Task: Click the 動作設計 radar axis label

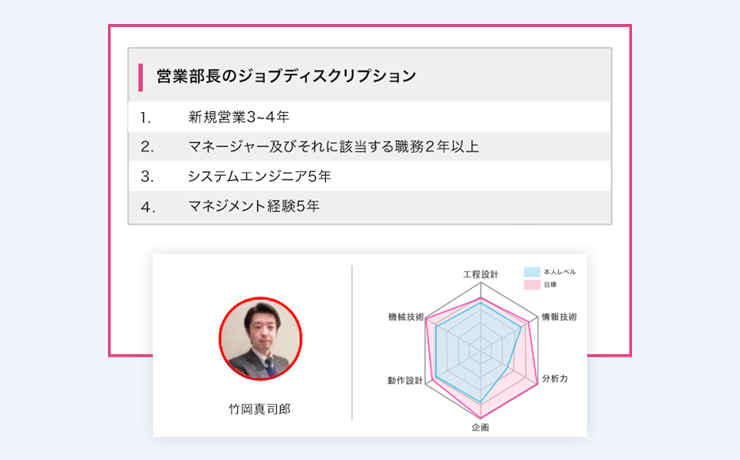Action: coord(405,380)
